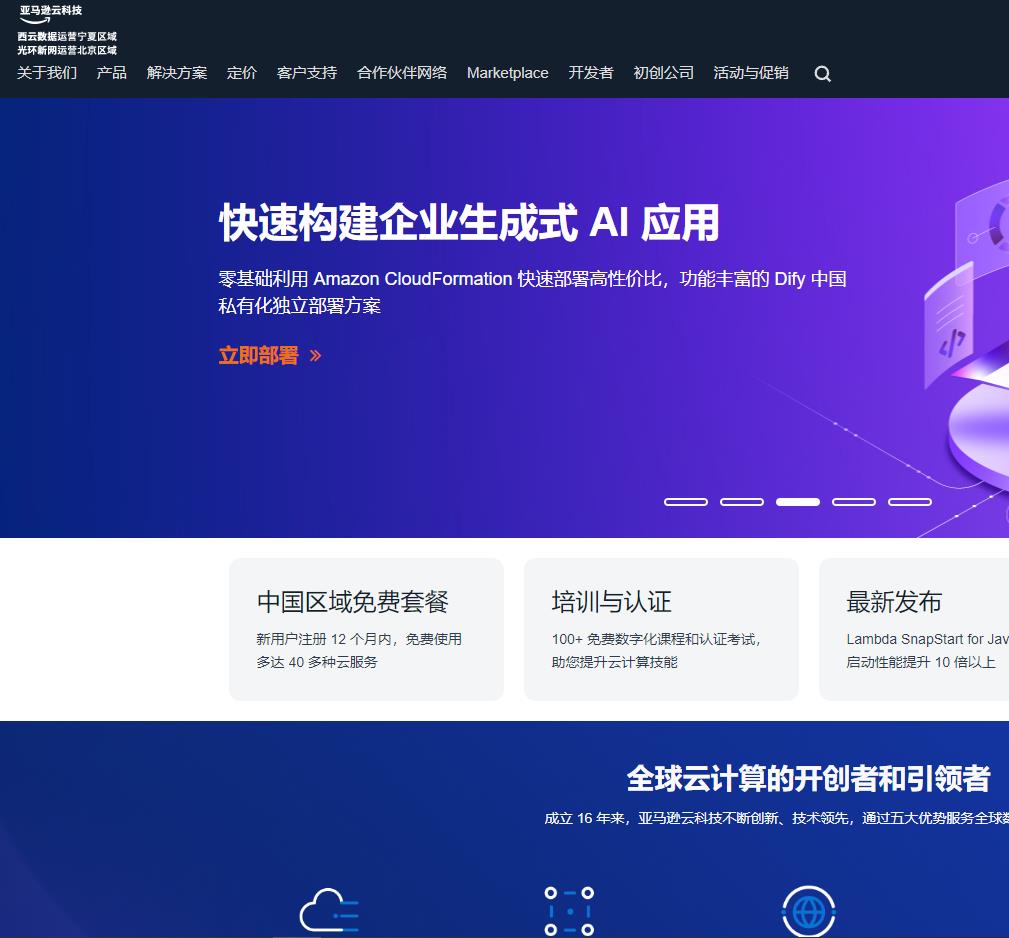Click the Lambda SnapStart description text
This screenshot has height=938, width=1009.
(x=927, y=650)
